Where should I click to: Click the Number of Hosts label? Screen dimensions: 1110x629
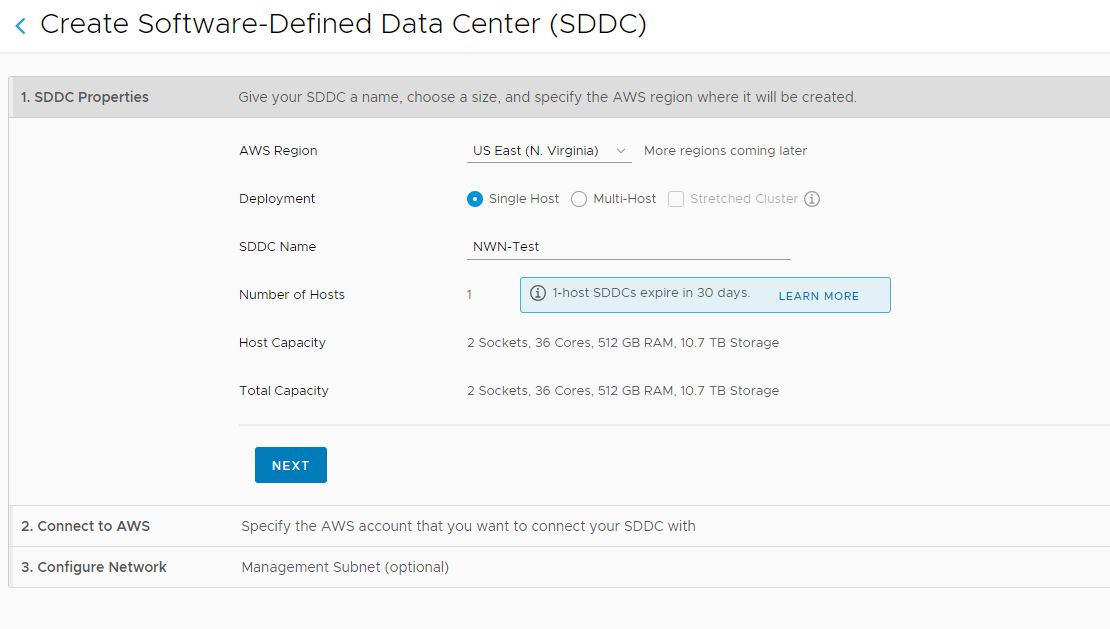292,295
